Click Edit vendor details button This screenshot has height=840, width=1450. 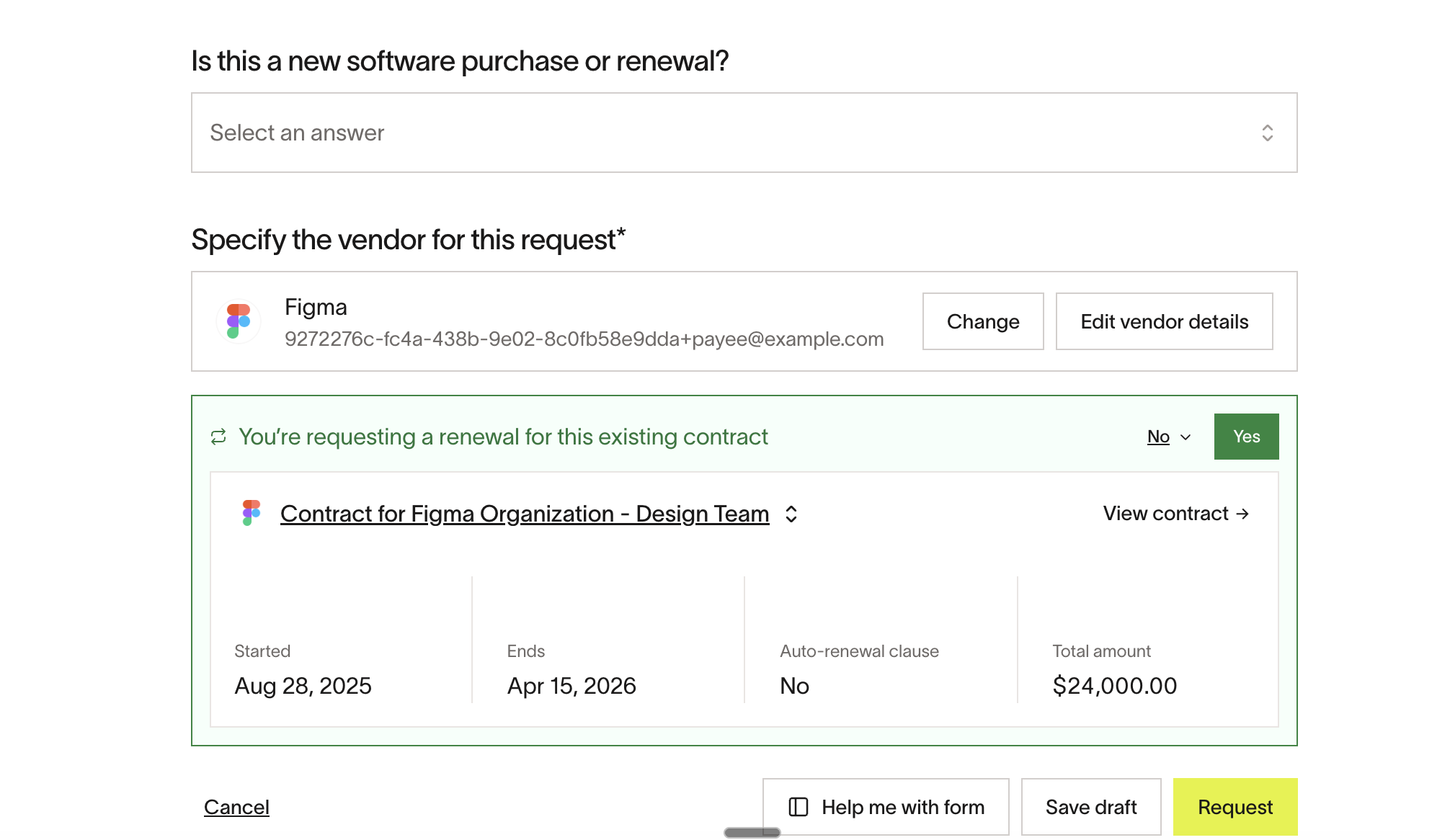1164,321
